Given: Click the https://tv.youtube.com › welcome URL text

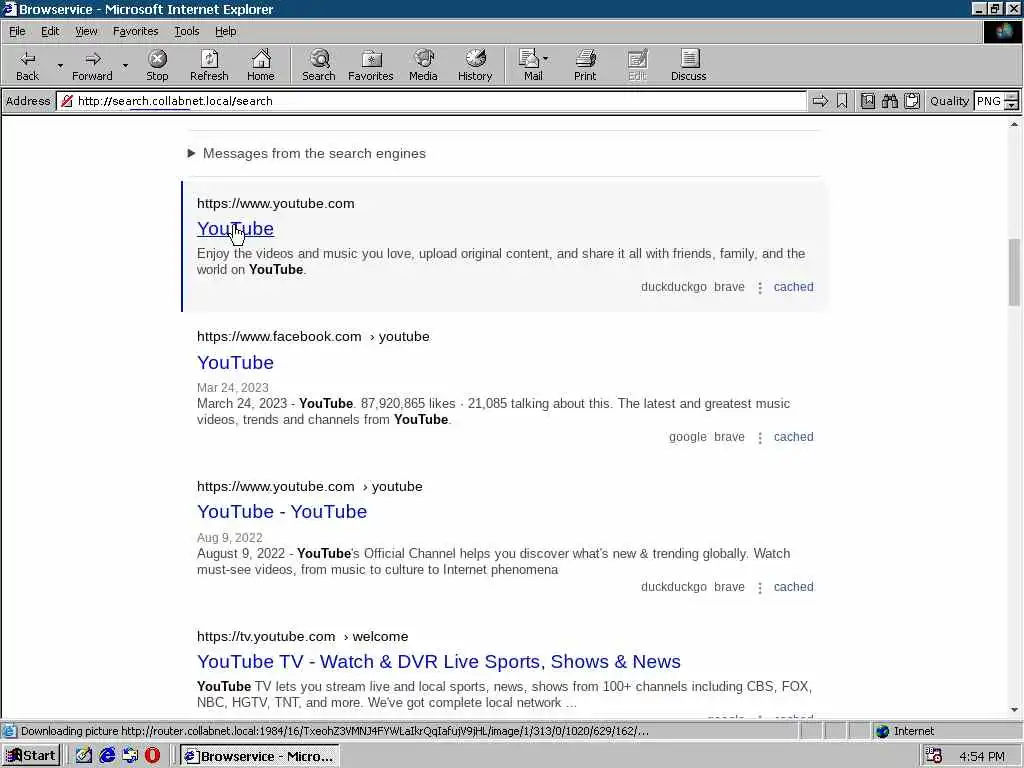Looking at the screenshot, I should (x=302, y=636).
